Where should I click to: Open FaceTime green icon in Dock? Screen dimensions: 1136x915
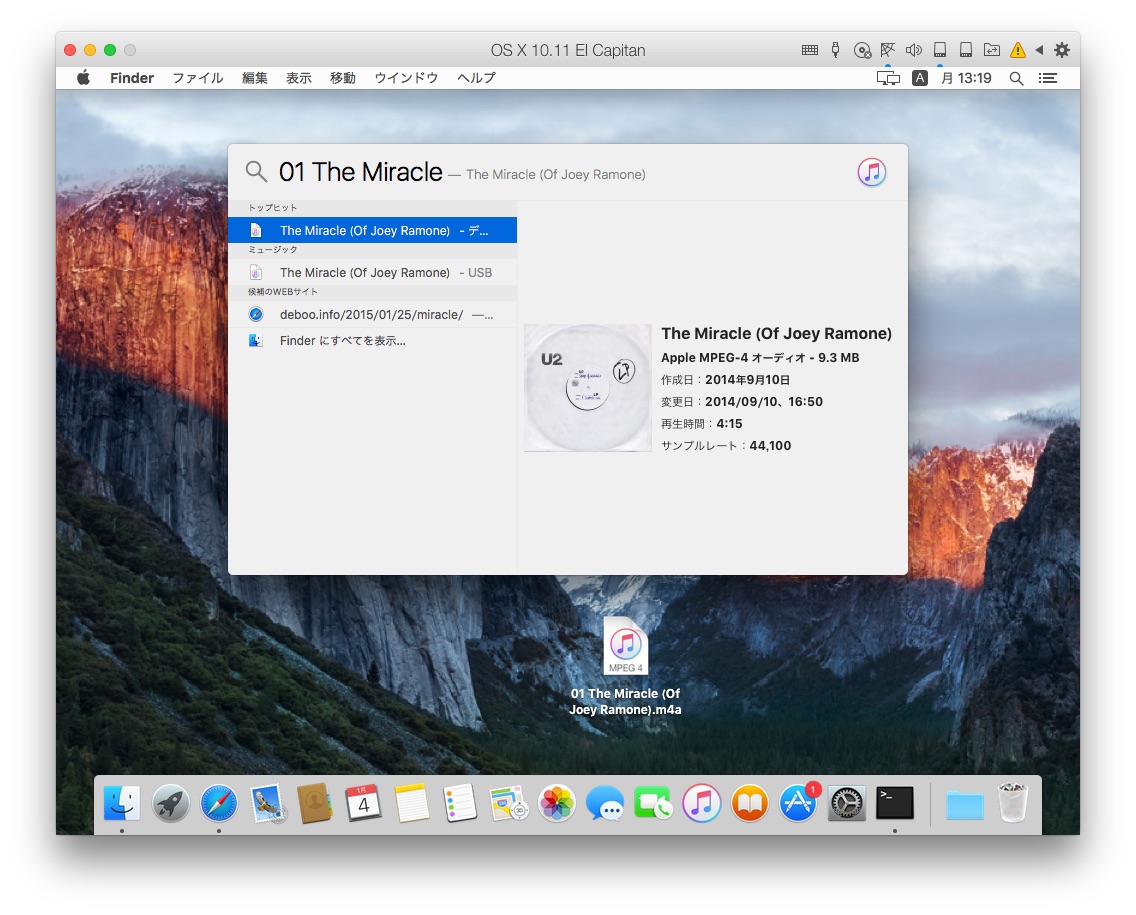[653, 803]
